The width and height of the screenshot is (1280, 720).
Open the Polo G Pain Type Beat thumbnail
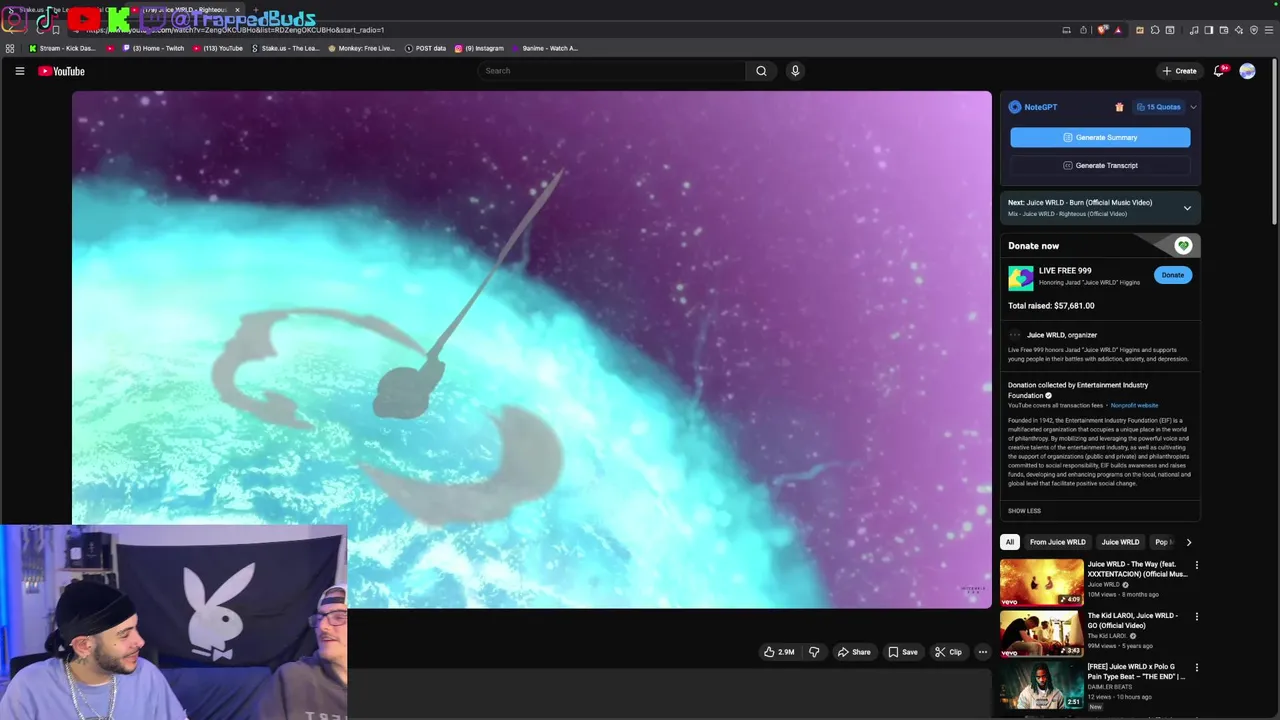(1042, 685)
